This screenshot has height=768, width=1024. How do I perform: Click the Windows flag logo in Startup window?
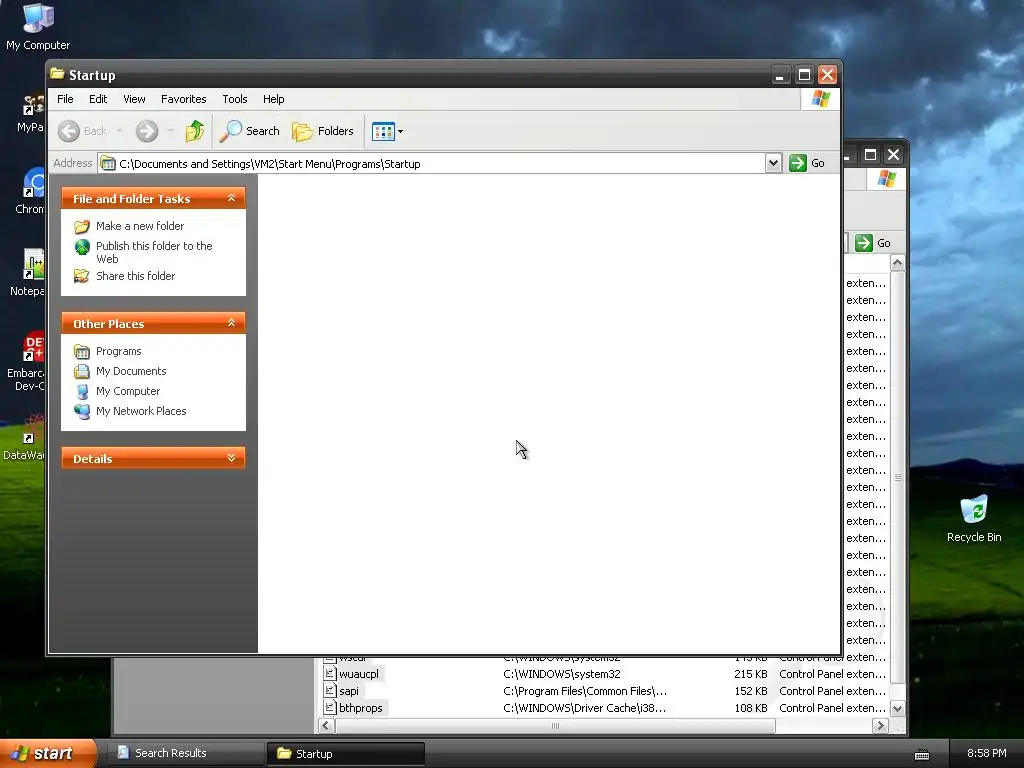point(820,99)
